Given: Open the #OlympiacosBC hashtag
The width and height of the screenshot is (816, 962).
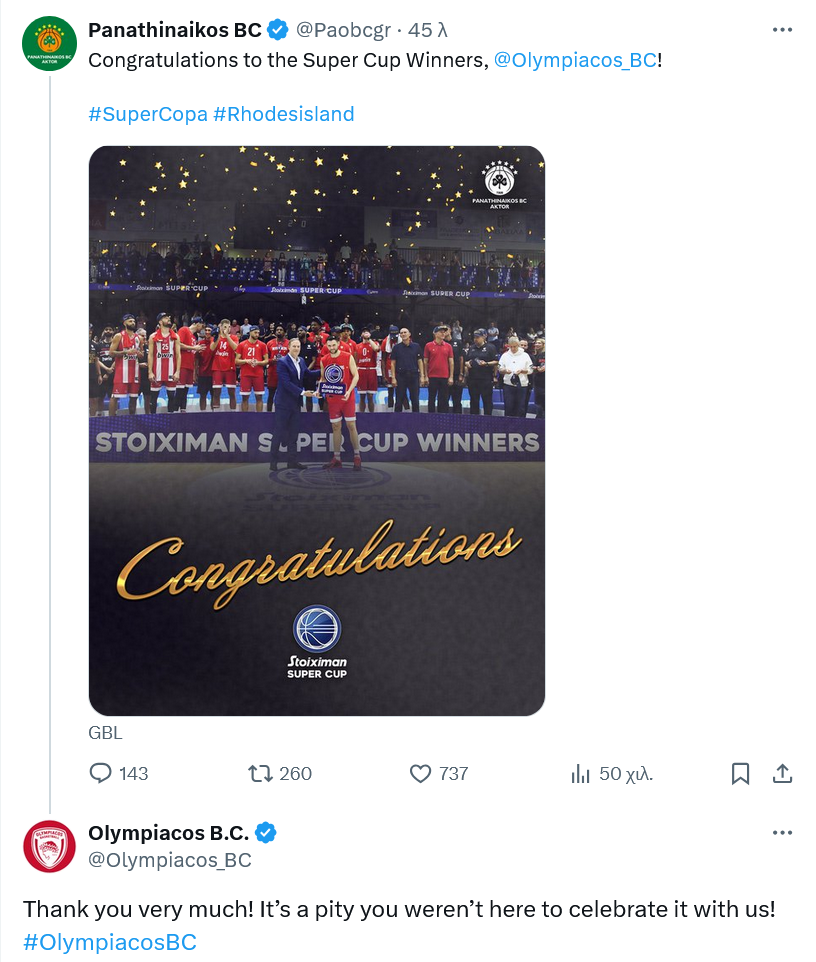Looking at the screenshot, I should (x=110, y=942).
